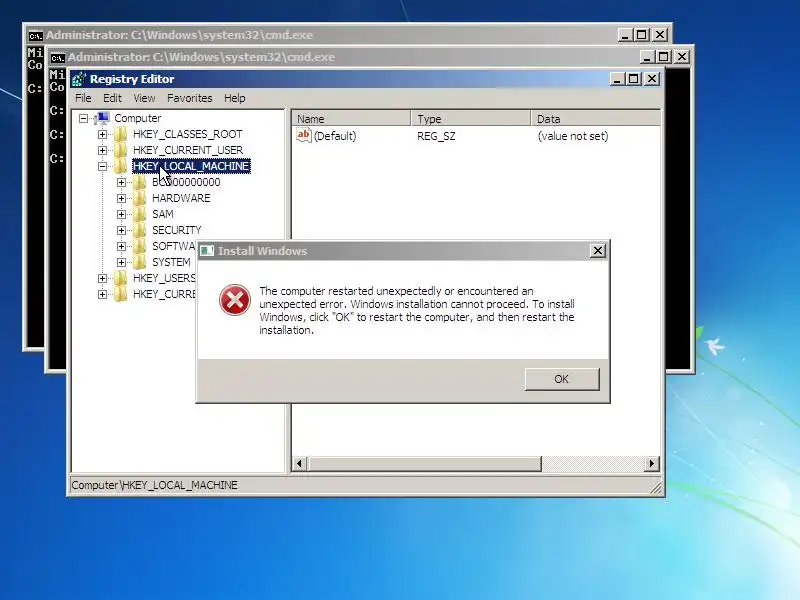Click the BCD00000000 folder icon
This screenshot has width=800, height=600.
pyautogui.click(x=139, y=182)
